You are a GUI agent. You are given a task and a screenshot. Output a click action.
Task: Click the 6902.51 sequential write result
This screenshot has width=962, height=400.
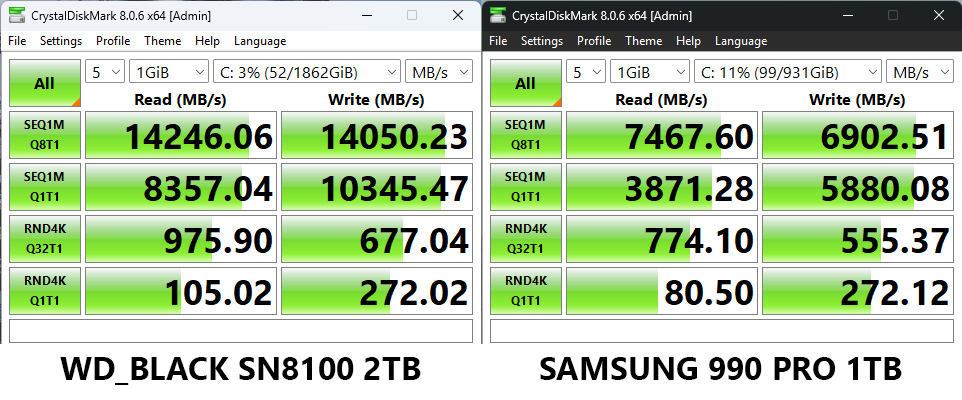click(x=858, y=136)
